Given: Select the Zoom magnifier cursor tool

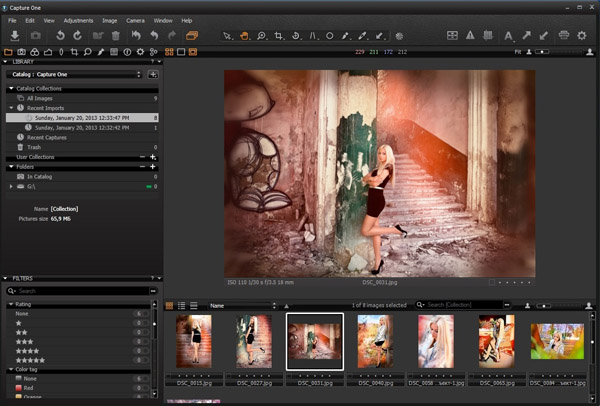Looking at the screenshot, I should click(262, 36).
